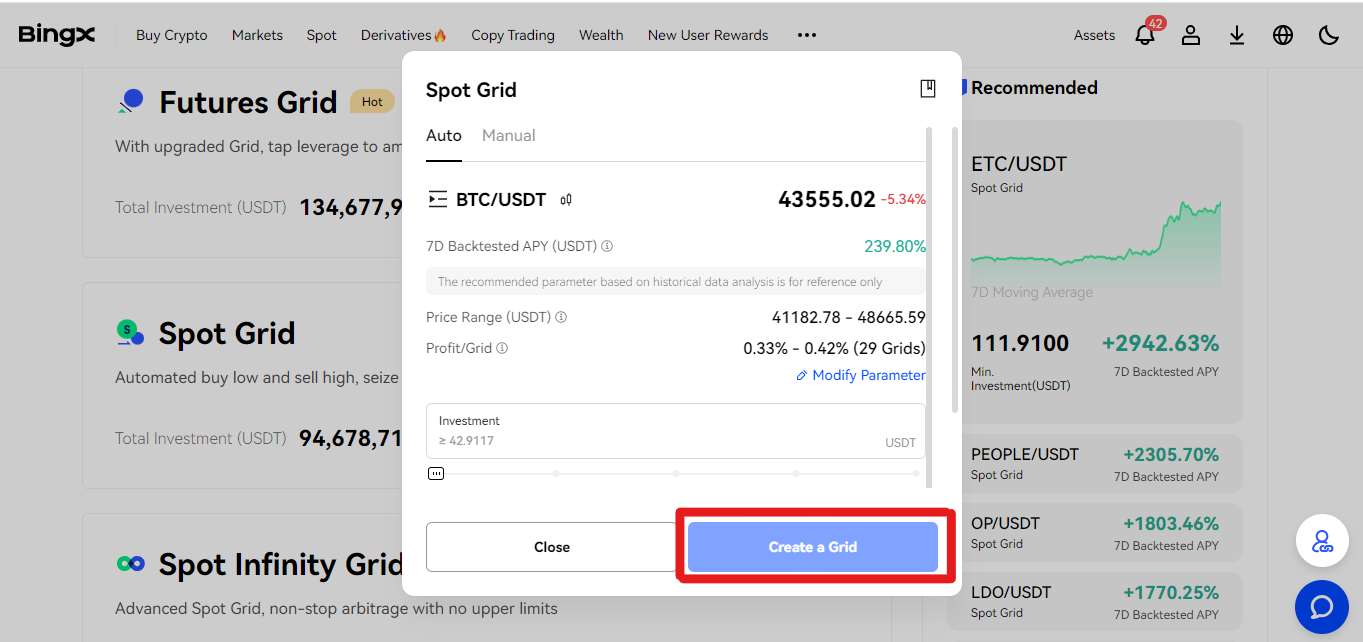Open the Copy Trading menu

click(x=513, y=35)
